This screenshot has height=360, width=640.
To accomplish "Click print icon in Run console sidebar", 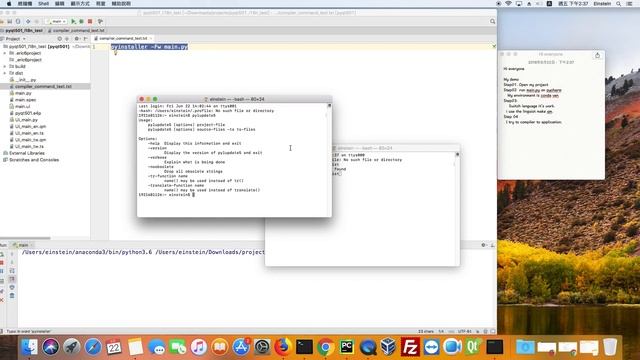I will [x=12, y=287].
